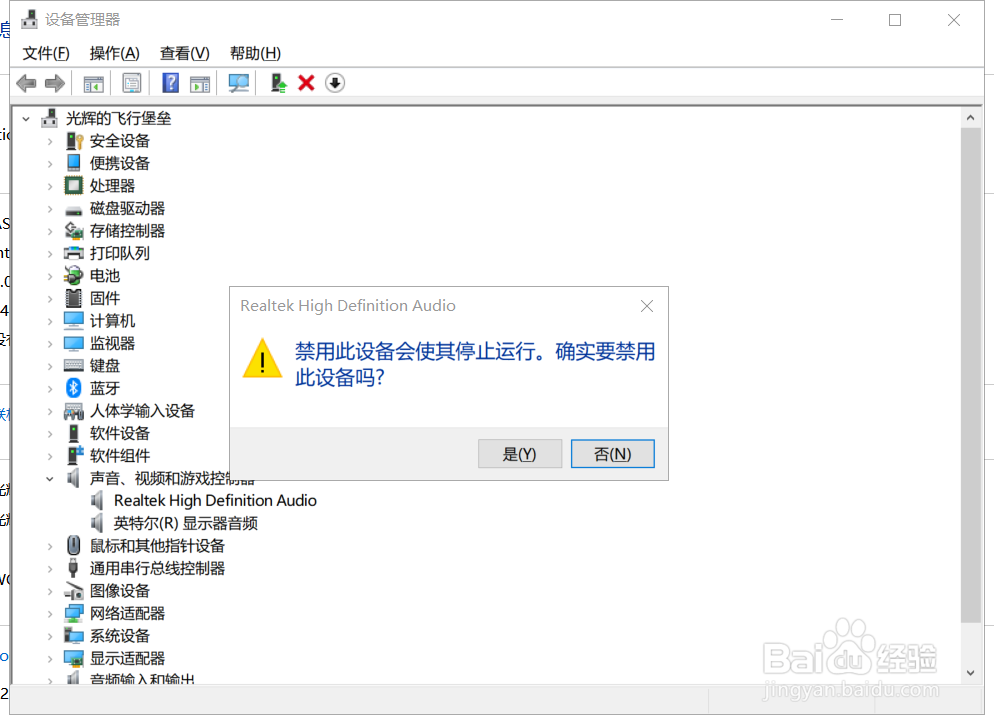
Task: Expand the 人体学输入设备 category chevron
Action: tap(50, 411)
